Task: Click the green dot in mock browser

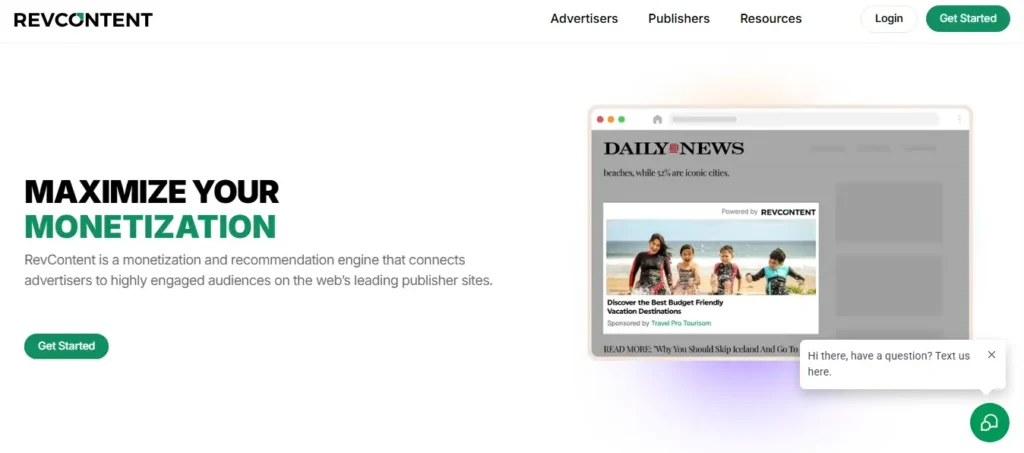Action: point(622,119)
